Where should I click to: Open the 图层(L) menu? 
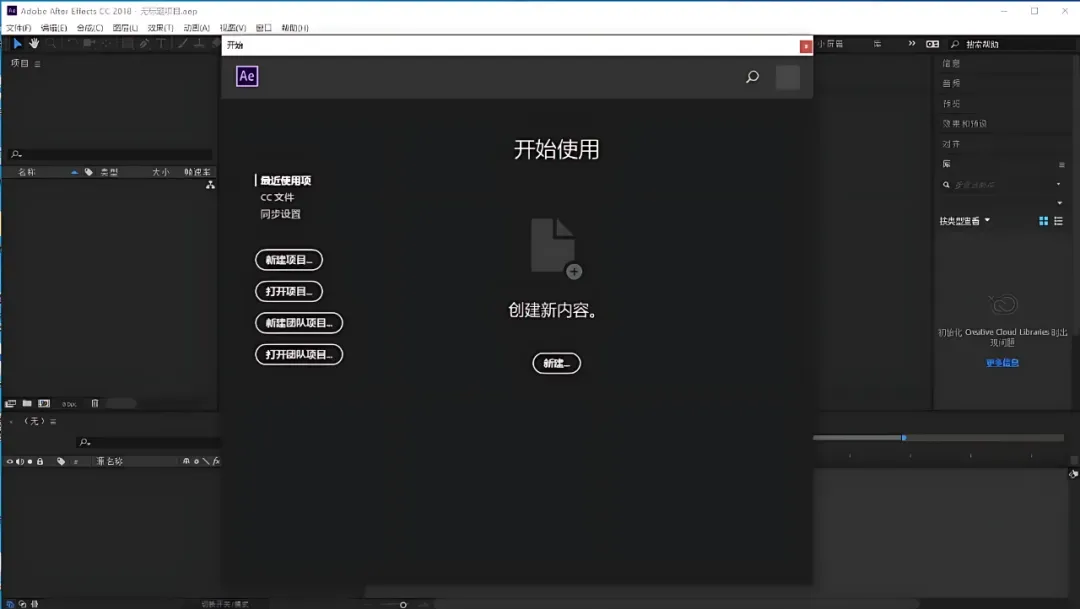pos(125,28)
